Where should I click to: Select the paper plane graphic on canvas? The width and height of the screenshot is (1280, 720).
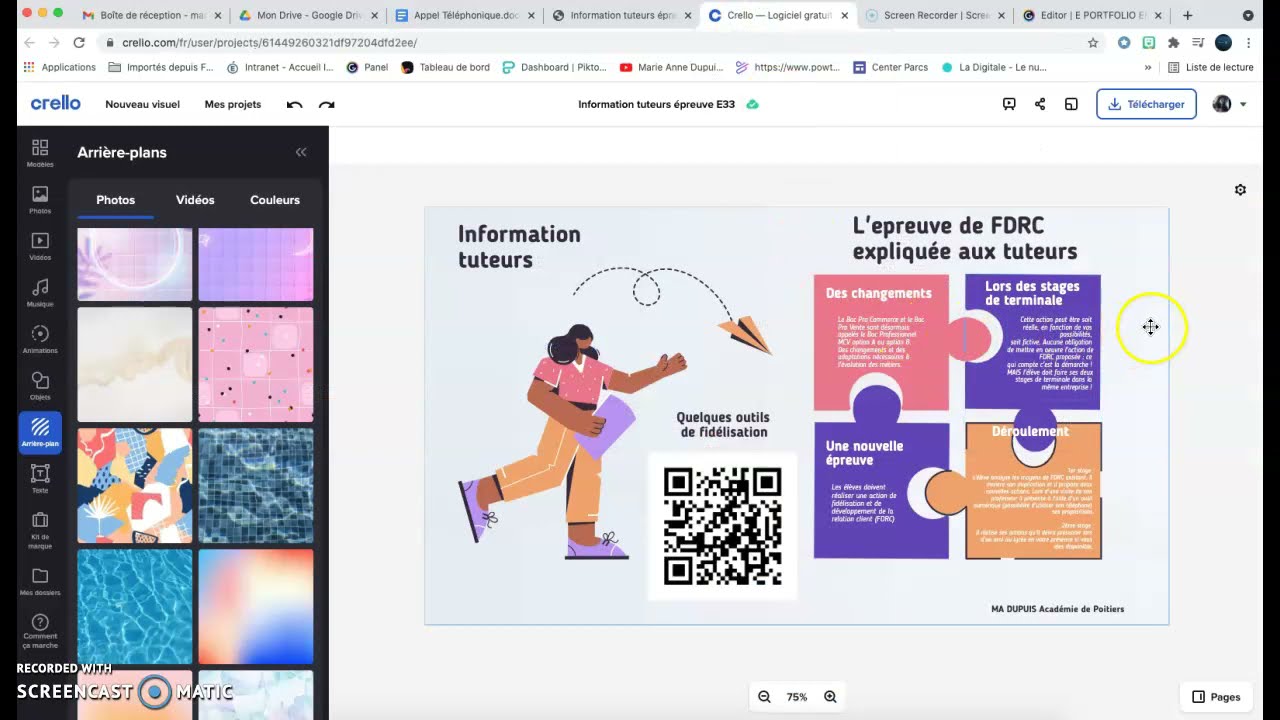[746, 335]
